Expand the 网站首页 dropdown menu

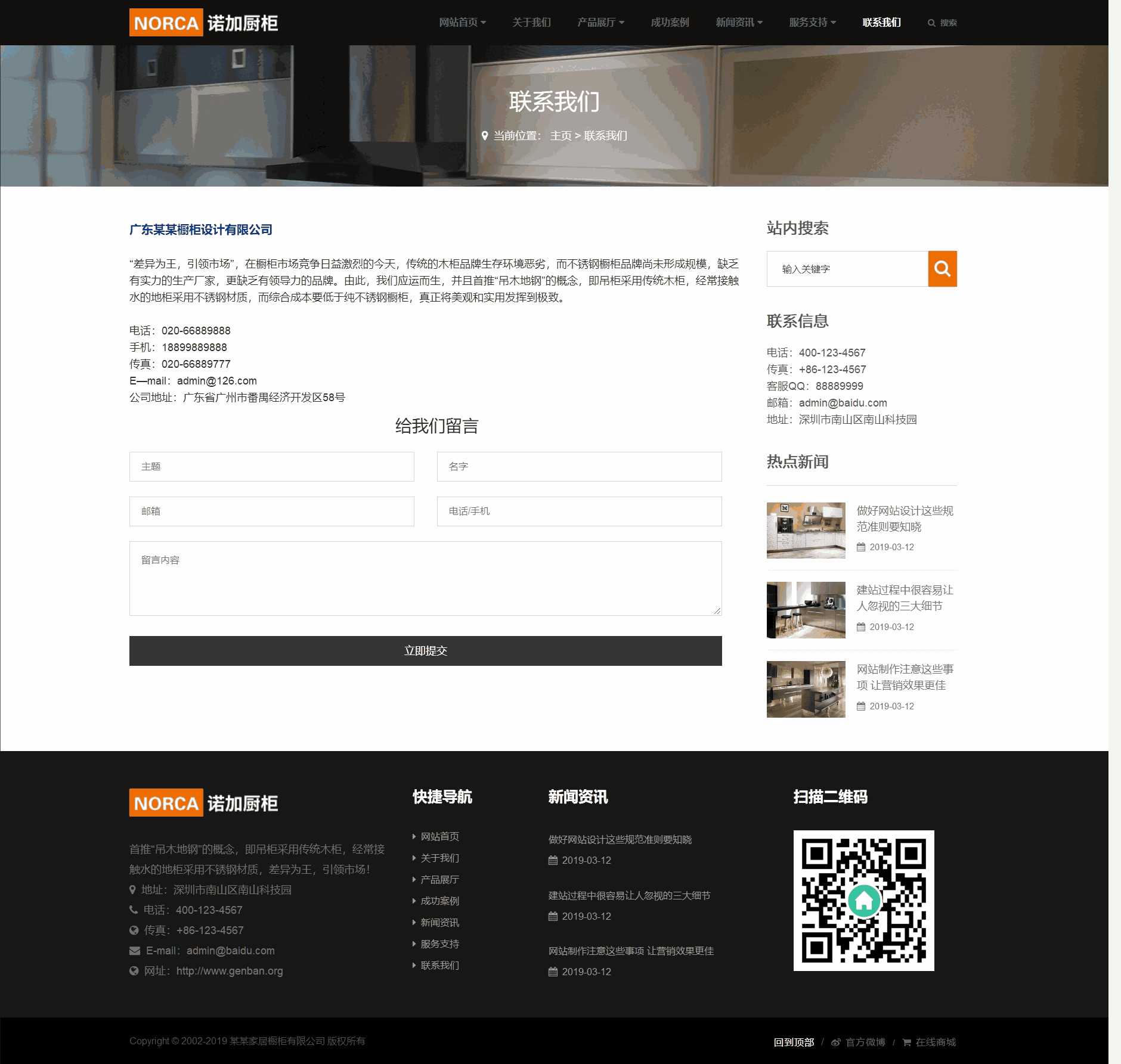(462, 23)
